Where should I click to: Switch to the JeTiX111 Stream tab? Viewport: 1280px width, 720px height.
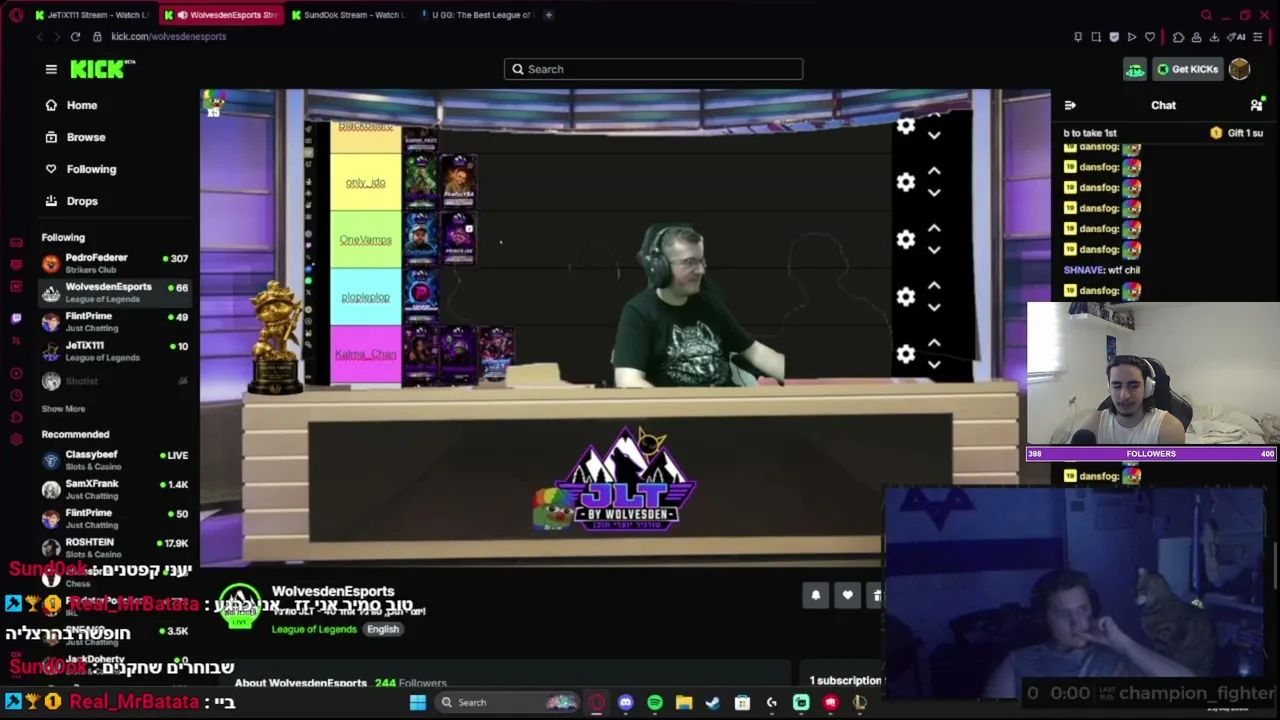[x=92, y=15]
